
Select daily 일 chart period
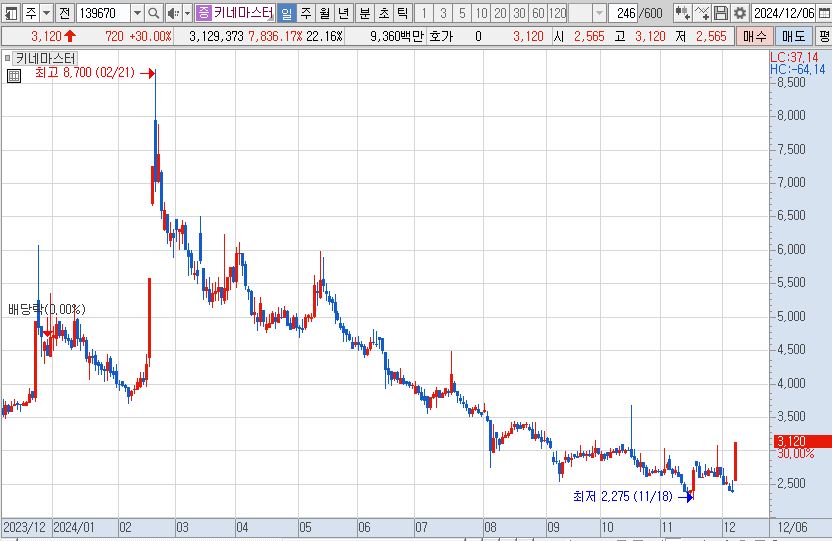tap(287, 13)
